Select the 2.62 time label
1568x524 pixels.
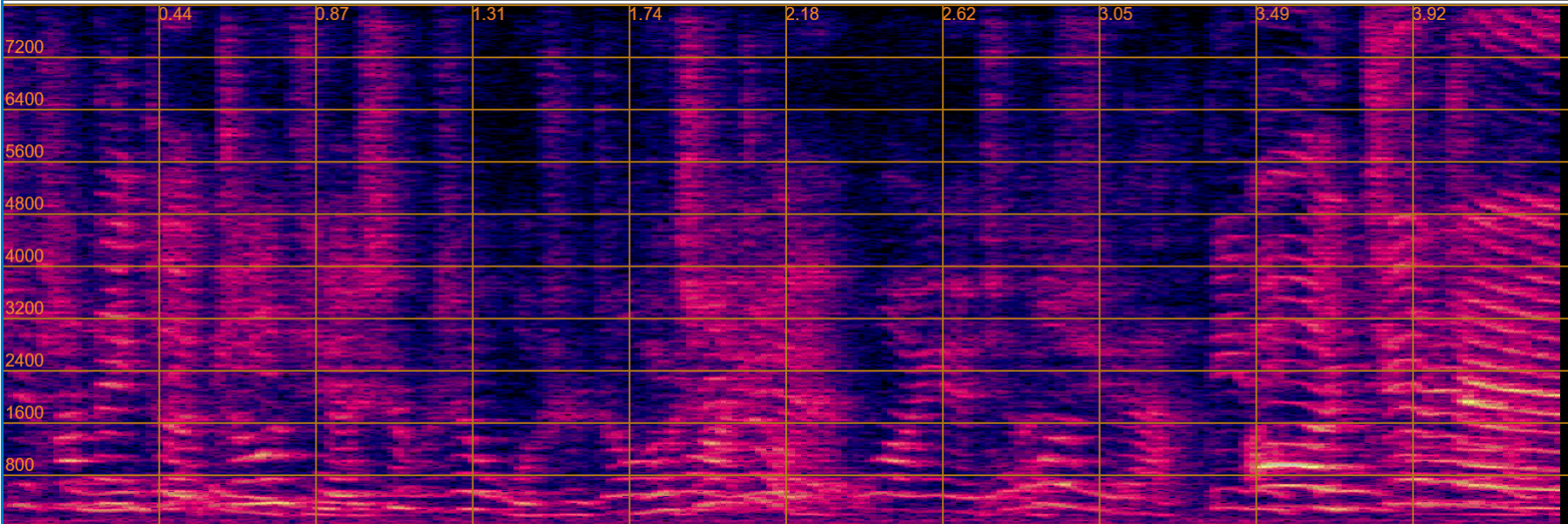coord(959,14)
